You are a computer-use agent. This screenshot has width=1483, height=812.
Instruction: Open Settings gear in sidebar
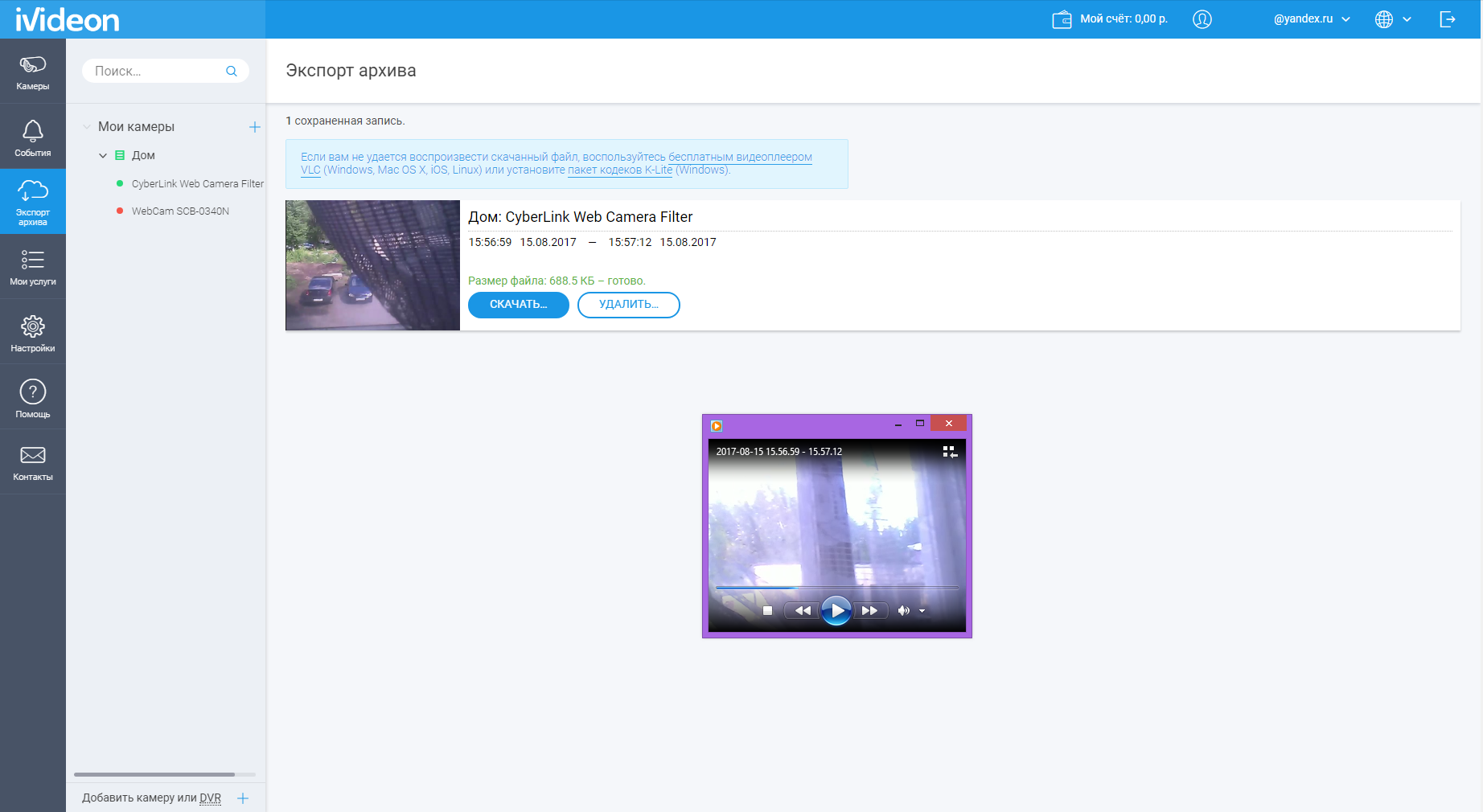pyautogui.click(x=32, y=333)
